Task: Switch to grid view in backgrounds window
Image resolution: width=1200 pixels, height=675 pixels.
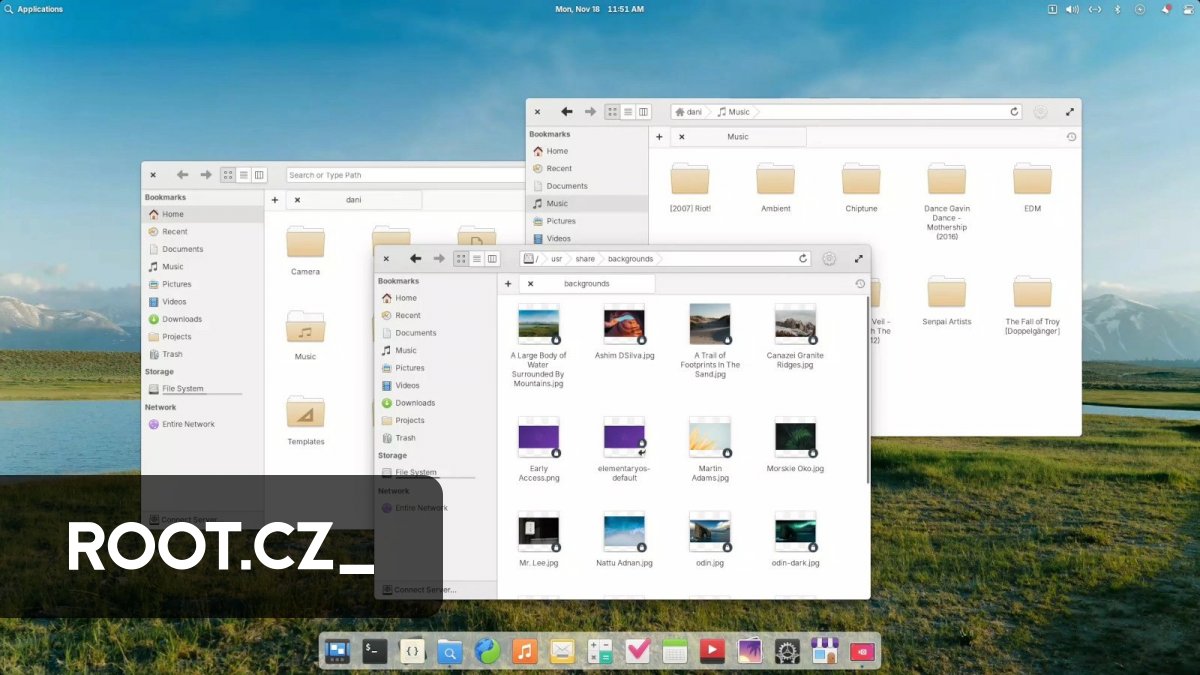Action: click(460, 258)
